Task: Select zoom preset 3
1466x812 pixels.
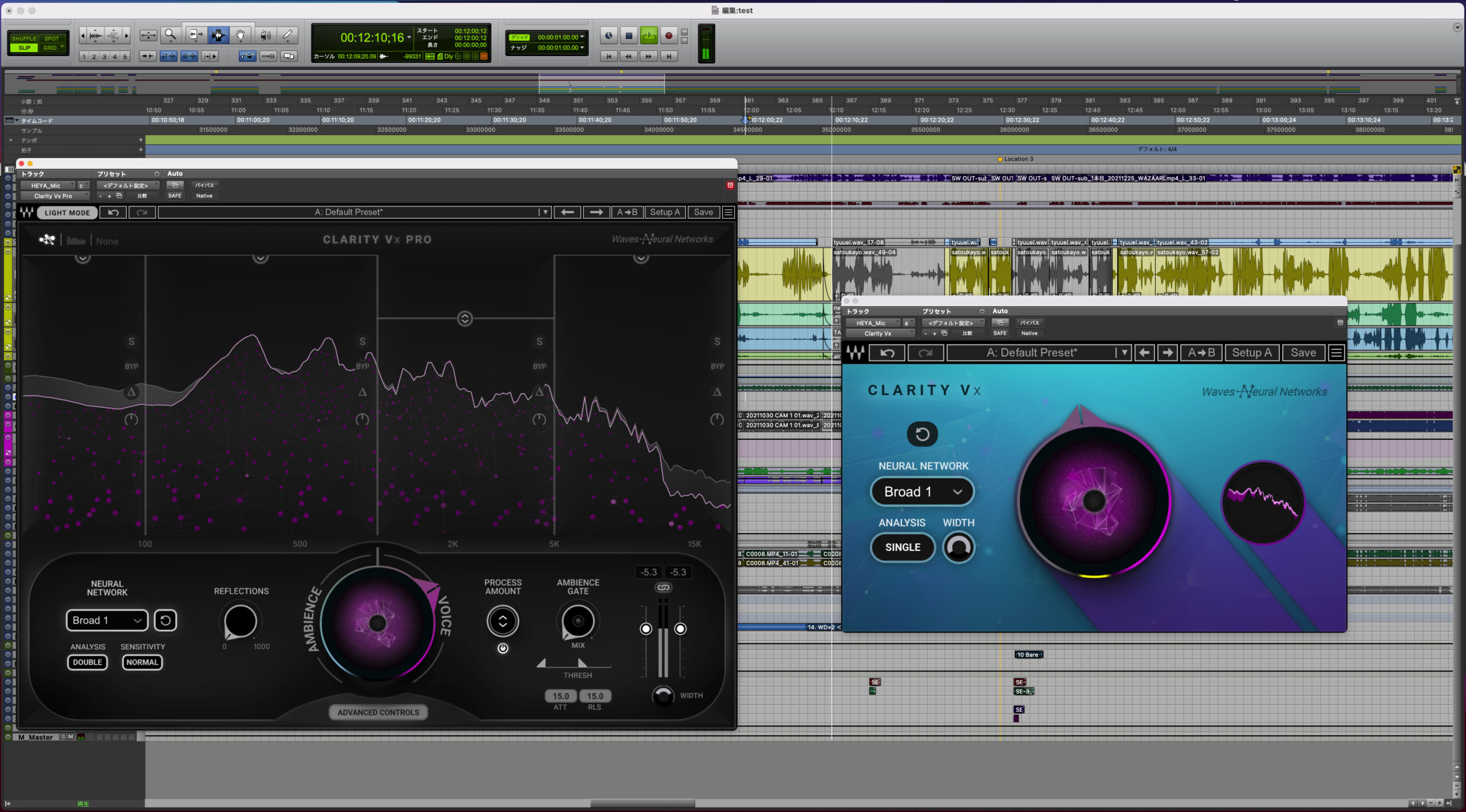Action: pyautogui.click(x=104, y=57)
